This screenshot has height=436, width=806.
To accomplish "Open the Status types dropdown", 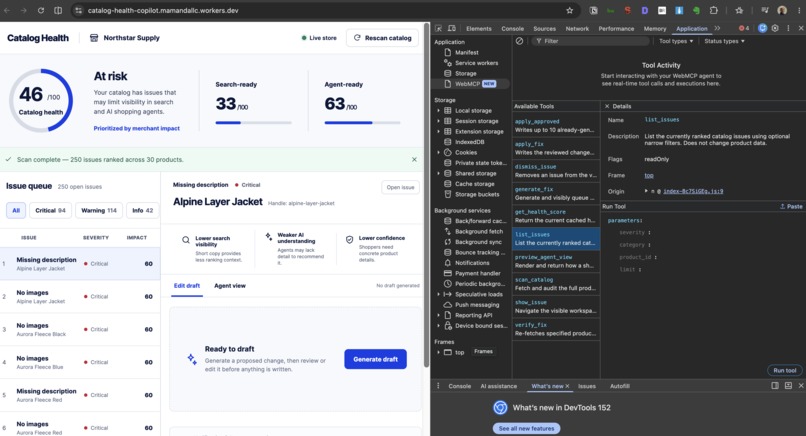I will coord(724,41).
